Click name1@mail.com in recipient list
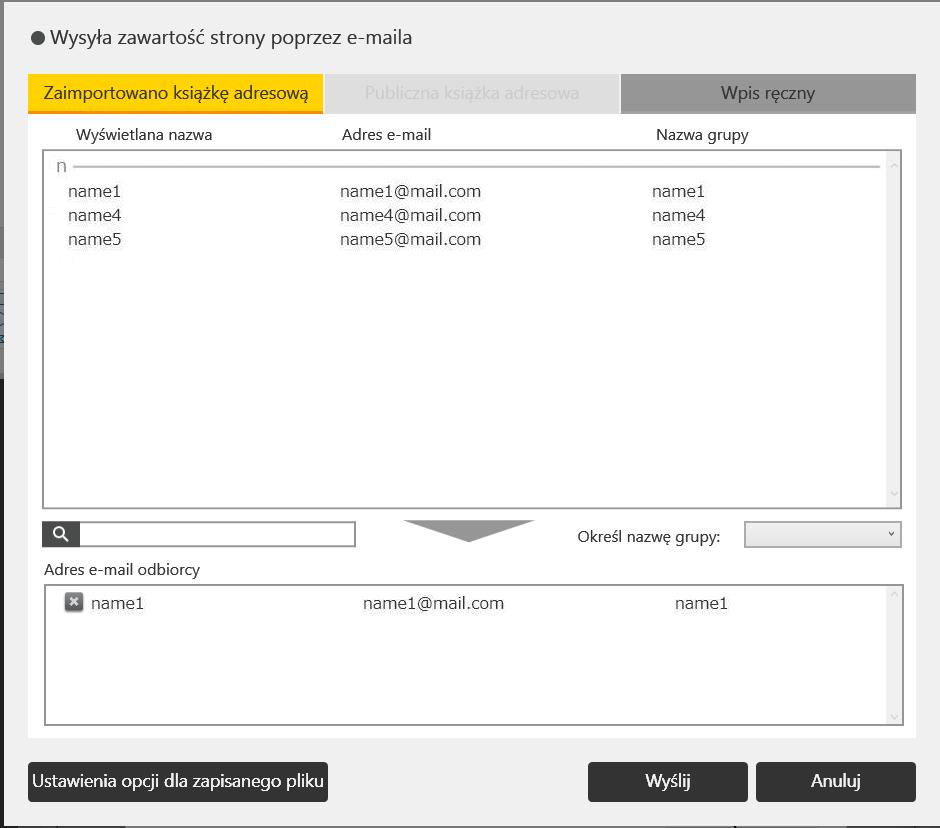The width and height of the screenshot is (940, 828). 433,603
